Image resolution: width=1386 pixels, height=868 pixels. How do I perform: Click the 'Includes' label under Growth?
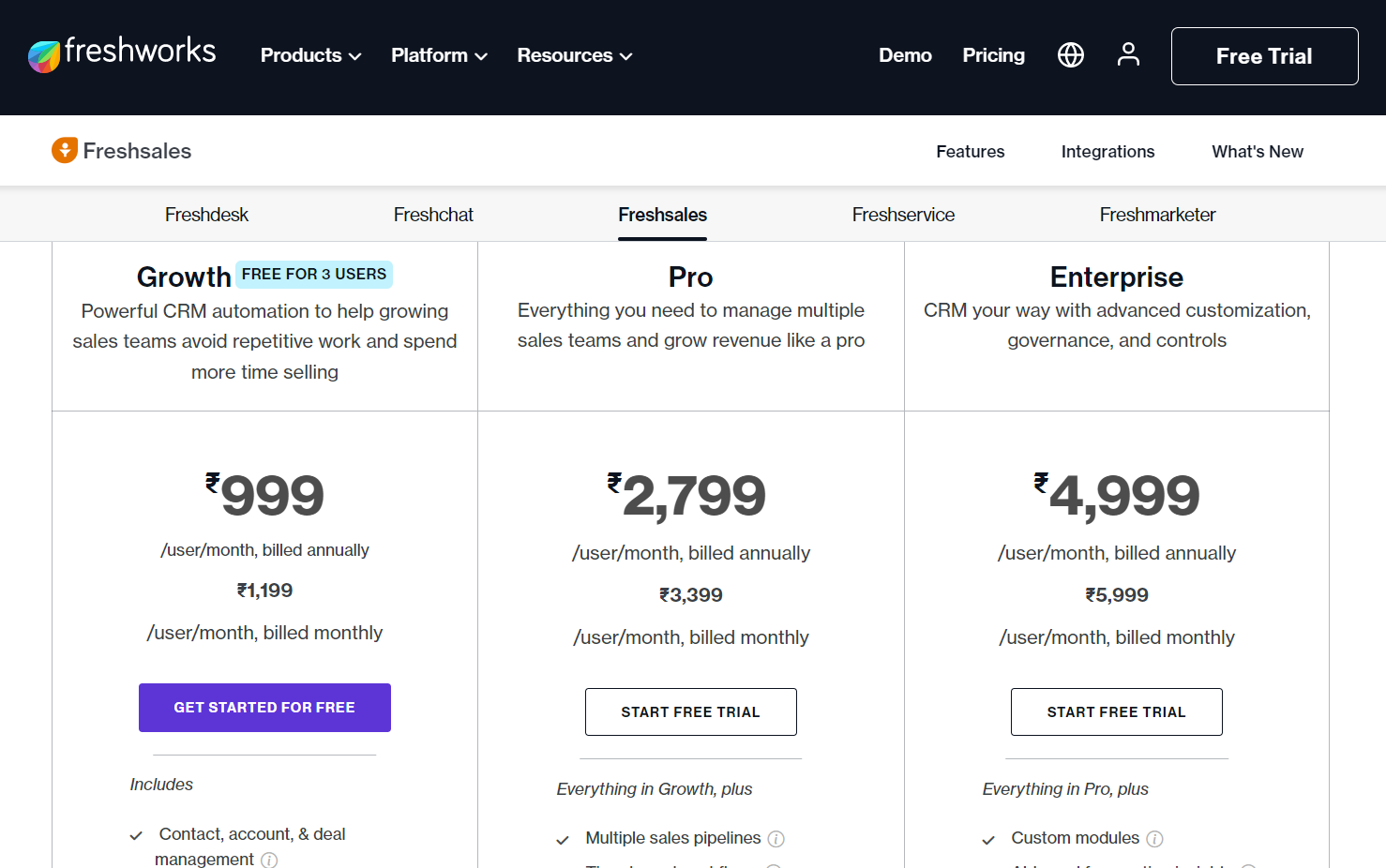[x=161, y=785]
